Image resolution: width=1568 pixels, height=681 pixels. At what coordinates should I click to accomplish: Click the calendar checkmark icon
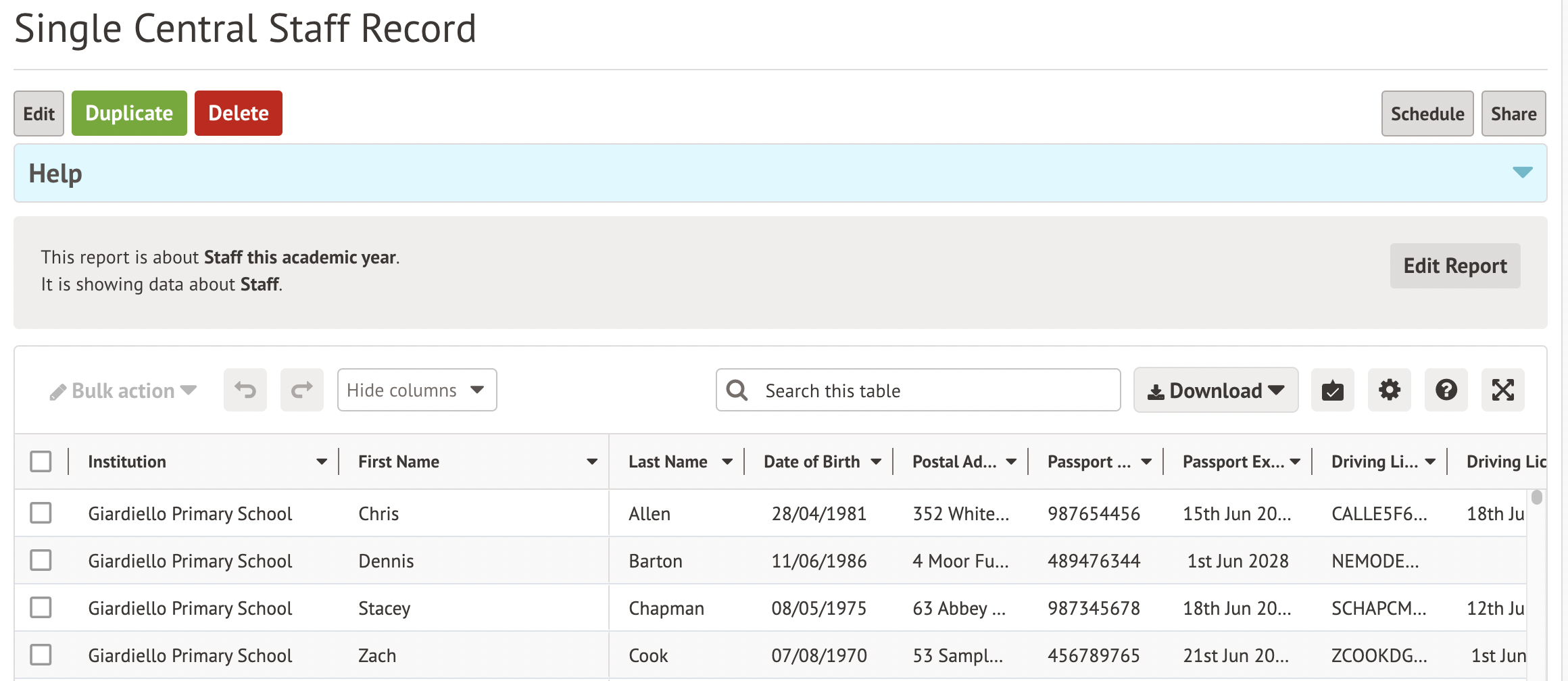[x=1332, y=390]
